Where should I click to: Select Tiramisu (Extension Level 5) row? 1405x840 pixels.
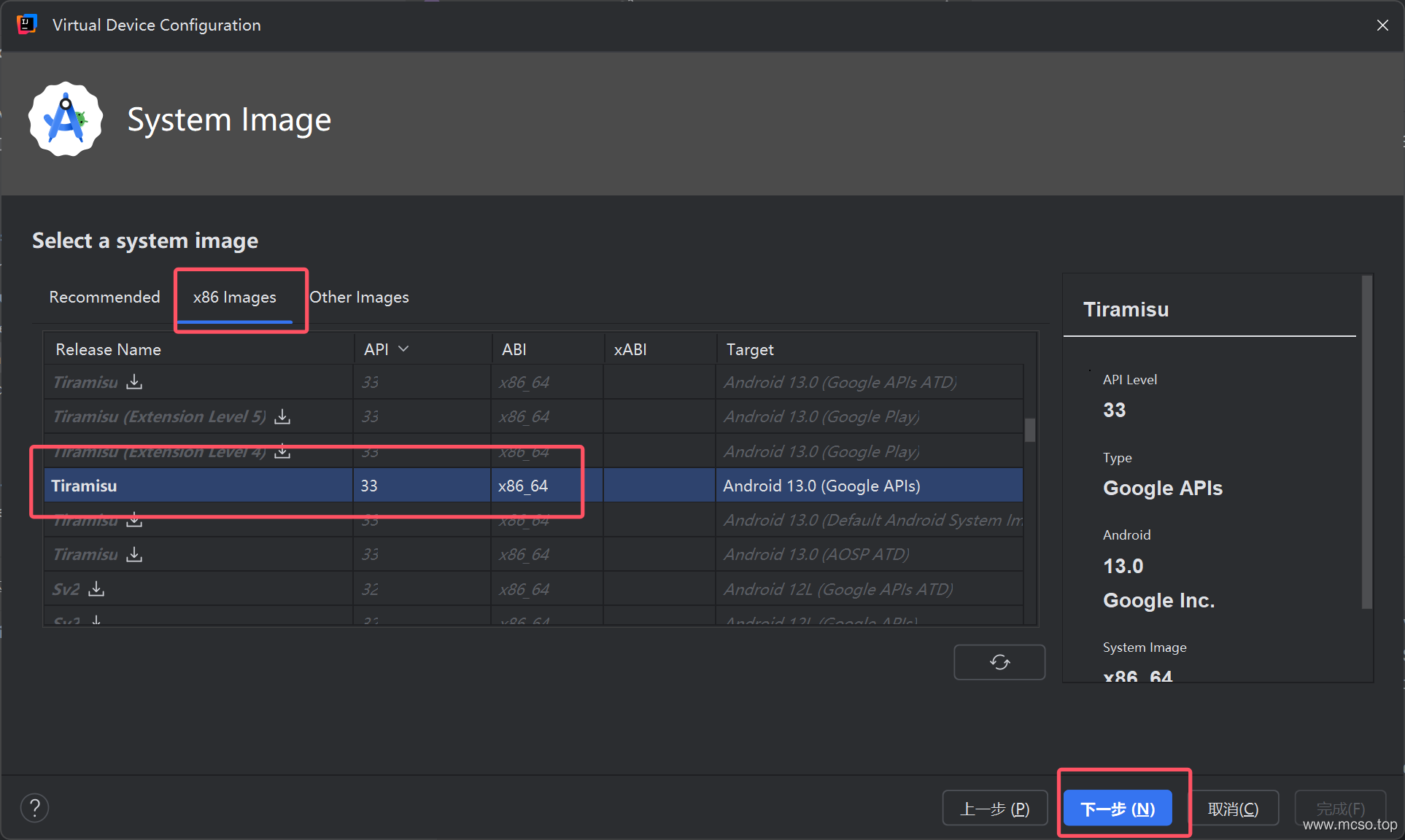(533, 416)
